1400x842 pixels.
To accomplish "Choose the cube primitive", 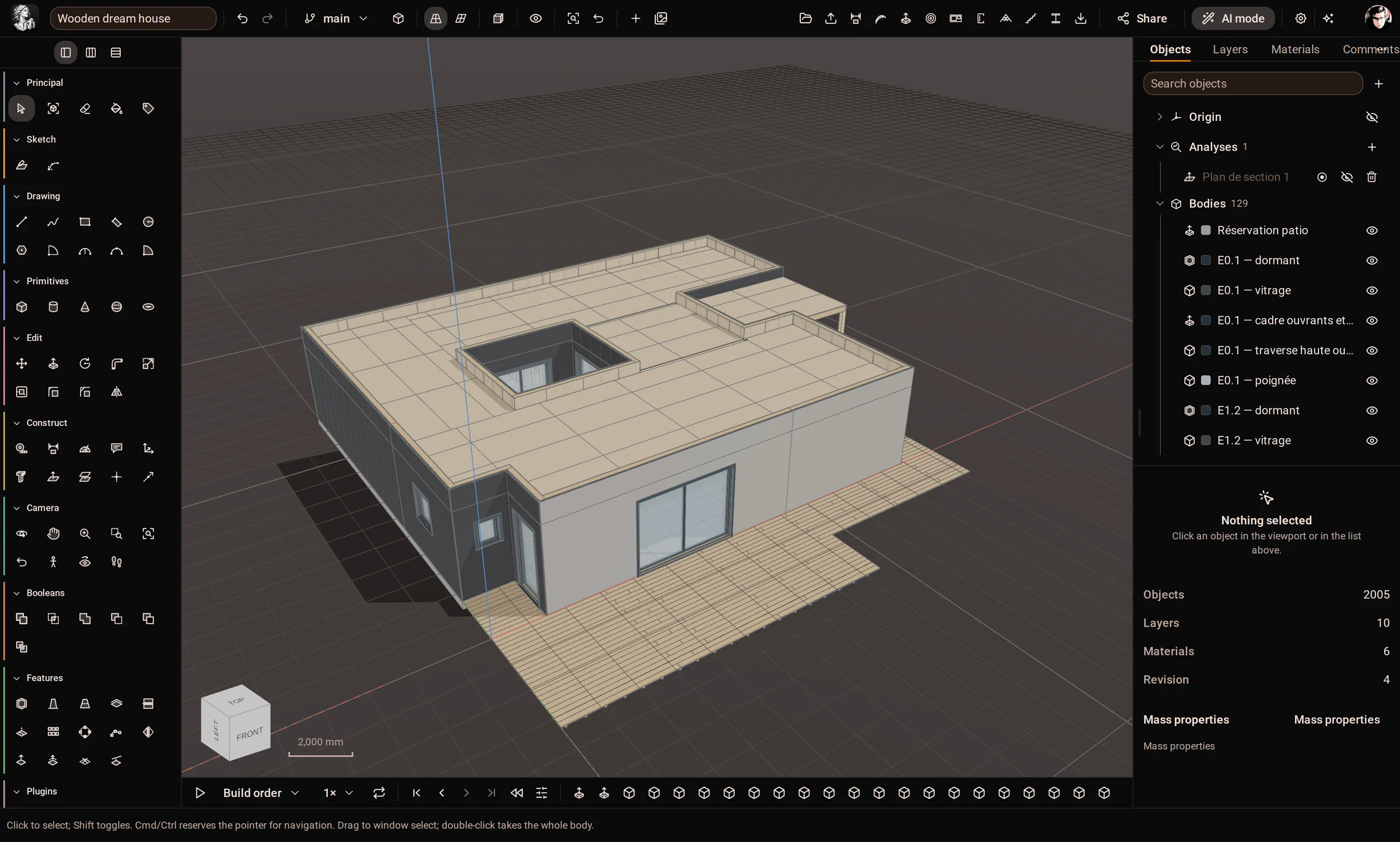I will (x=22, y=307).
